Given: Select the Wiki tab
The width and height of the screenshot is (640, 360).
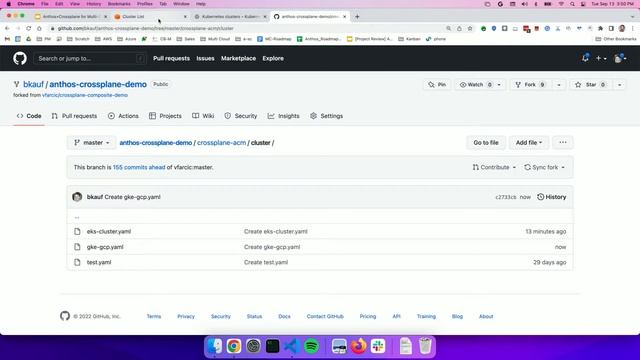Looking at the screenshot, I should click(203, 116).
